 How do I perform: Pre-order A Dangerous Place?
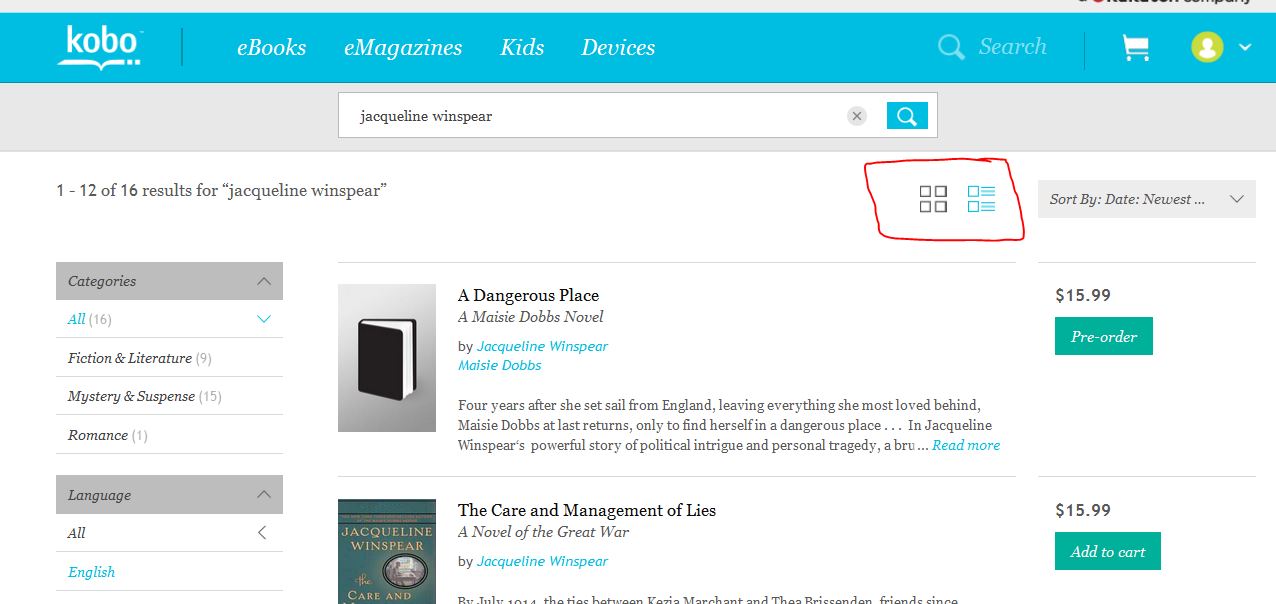(1104, 337)
